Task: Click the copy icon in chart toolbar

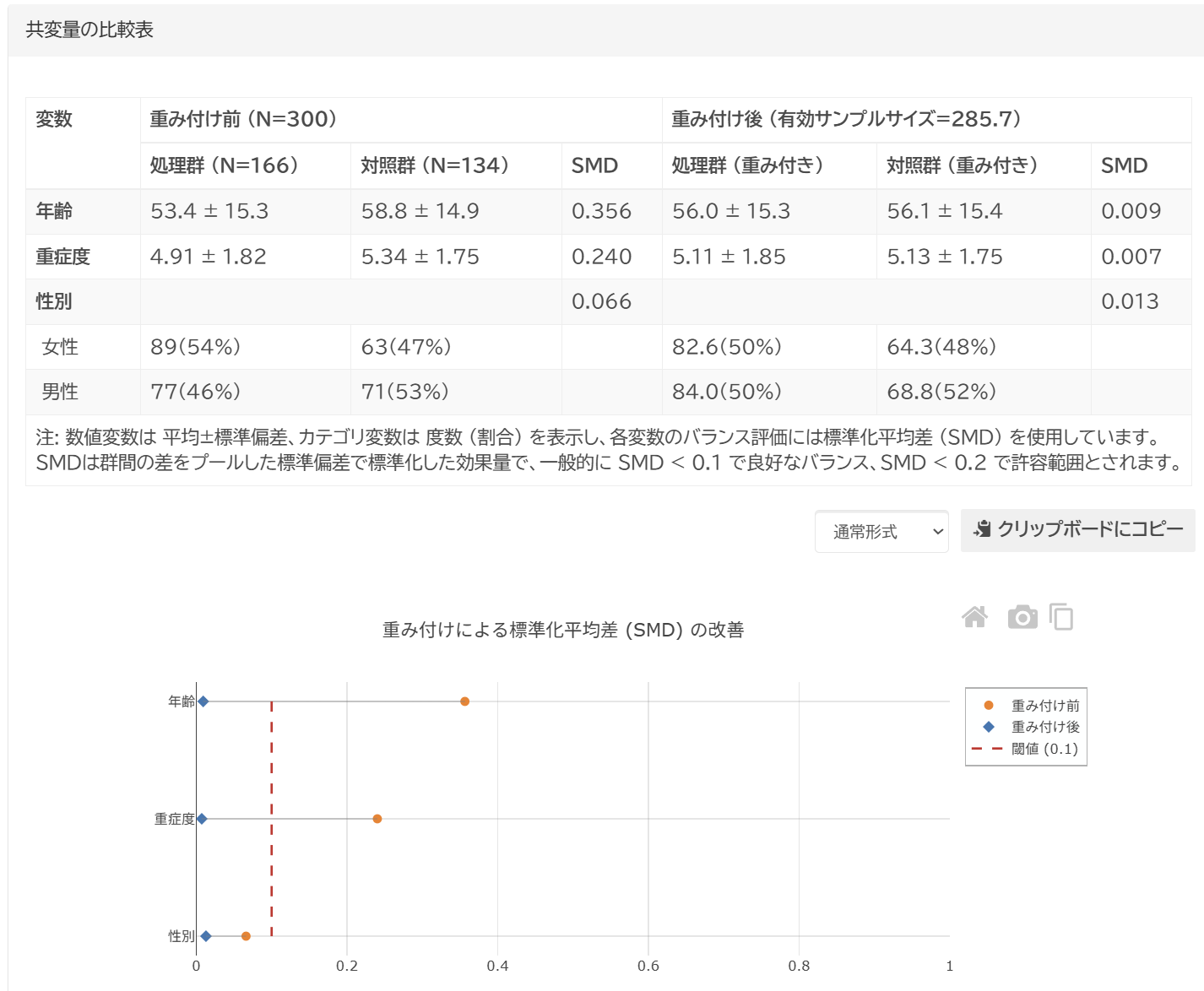Action: [x=1061, y=617]
